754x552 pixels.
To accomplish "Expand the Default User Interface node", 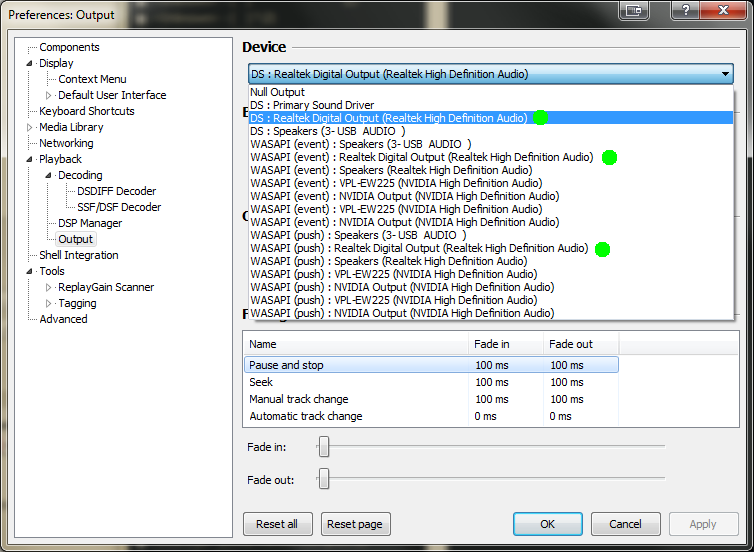I will coord(48,95).
